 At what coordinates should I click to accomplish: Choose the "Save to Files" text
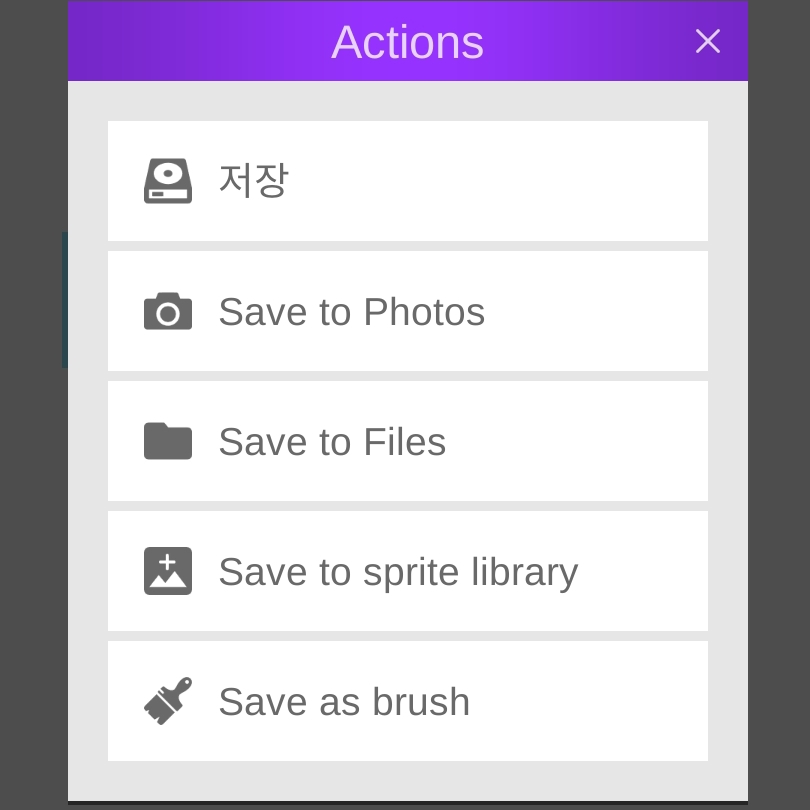[332, 442]
